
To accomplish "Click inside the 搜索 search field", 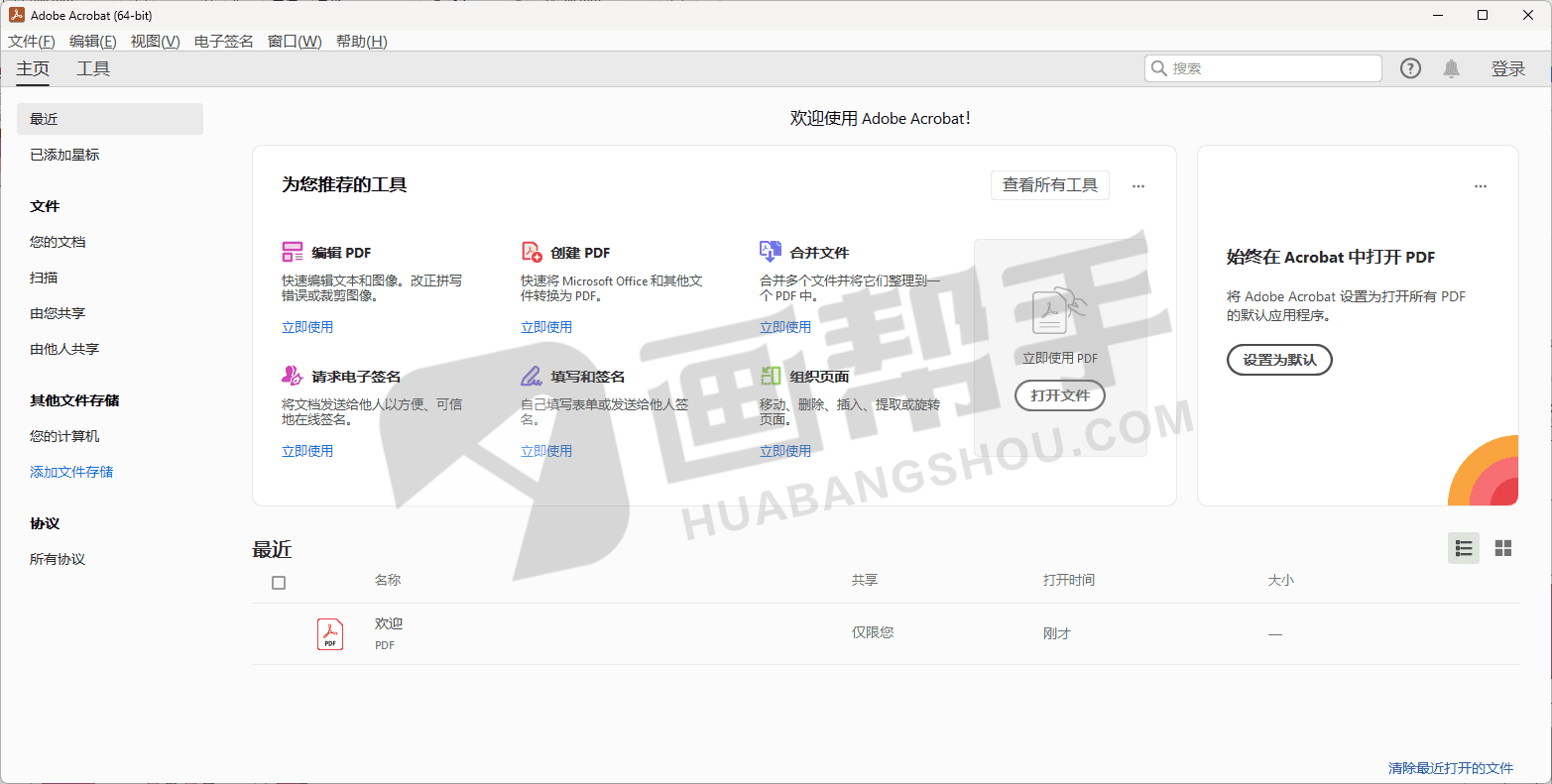I will click(1262, 68).
